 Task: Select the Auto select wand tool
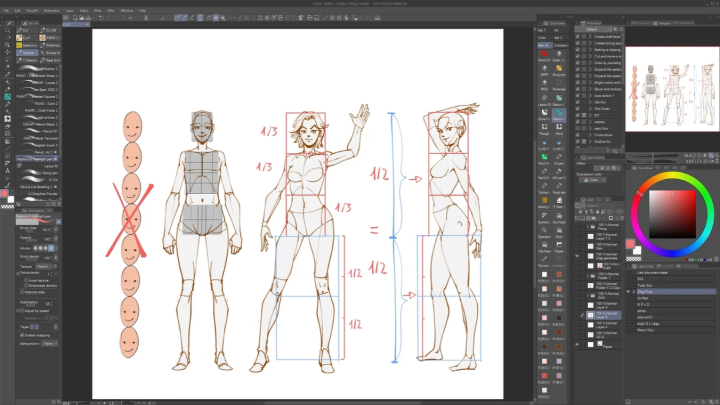7,67
